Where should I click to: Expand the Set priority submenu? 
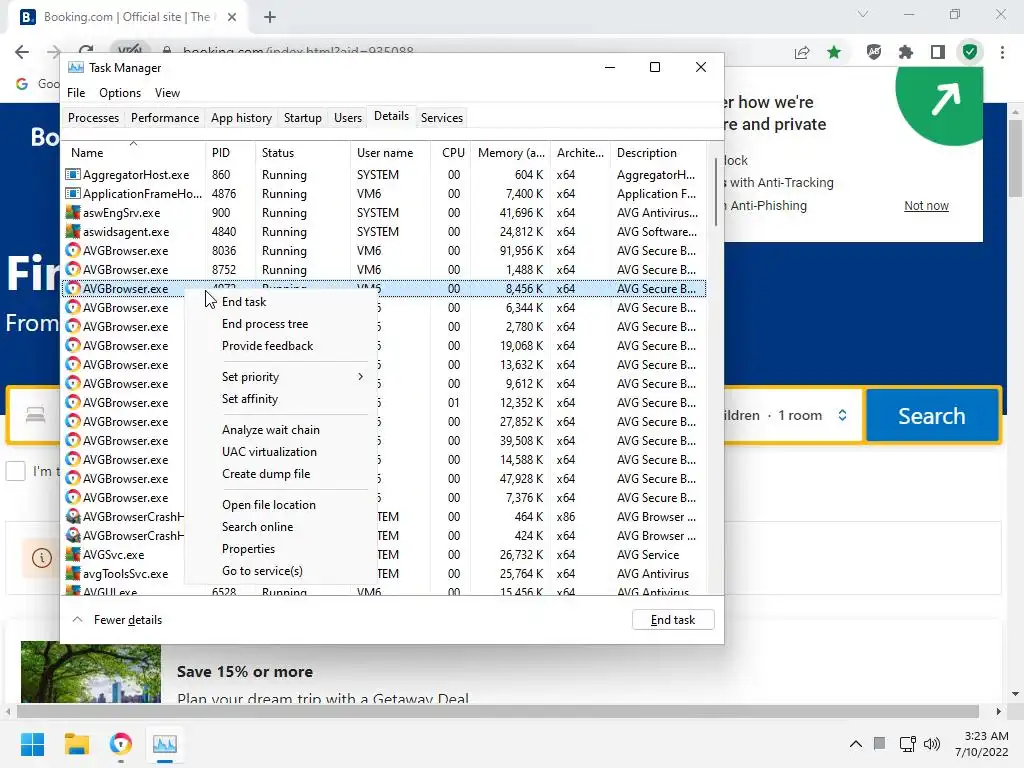pos(281,377)
